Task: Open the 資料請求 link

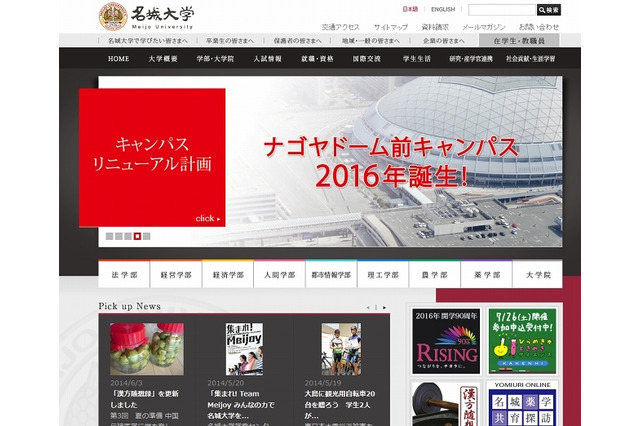Action: tap(435, 27)
